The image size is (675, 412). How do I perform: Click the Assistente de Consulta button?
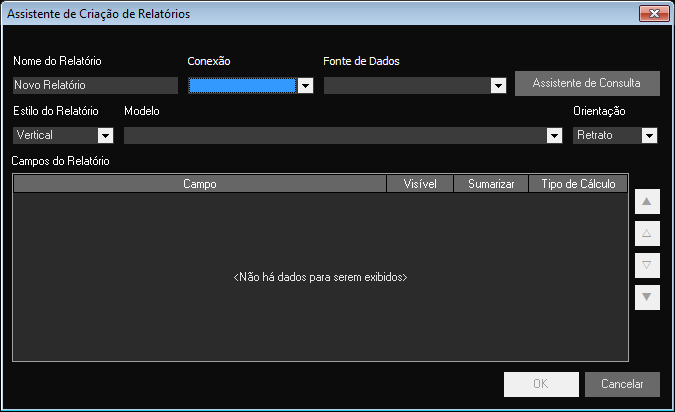587,83
